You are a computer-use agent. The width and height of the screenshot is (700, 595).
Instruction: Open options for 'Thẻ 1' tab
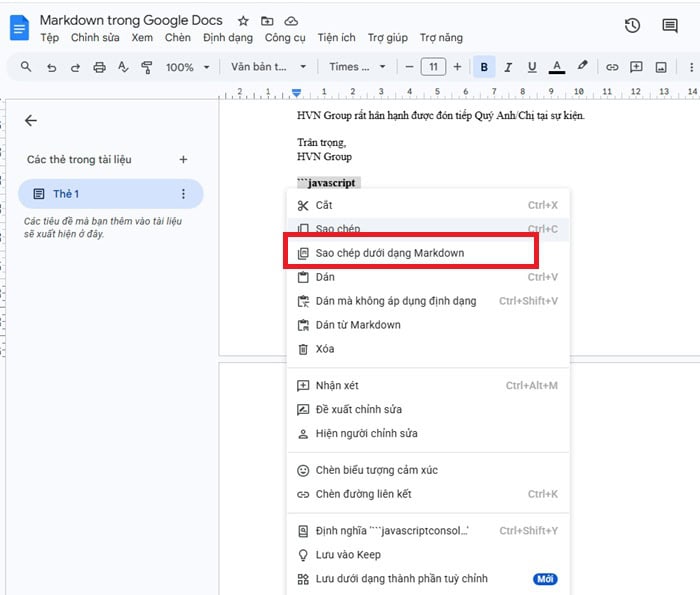pyautogui.click(x=183, y=194)
